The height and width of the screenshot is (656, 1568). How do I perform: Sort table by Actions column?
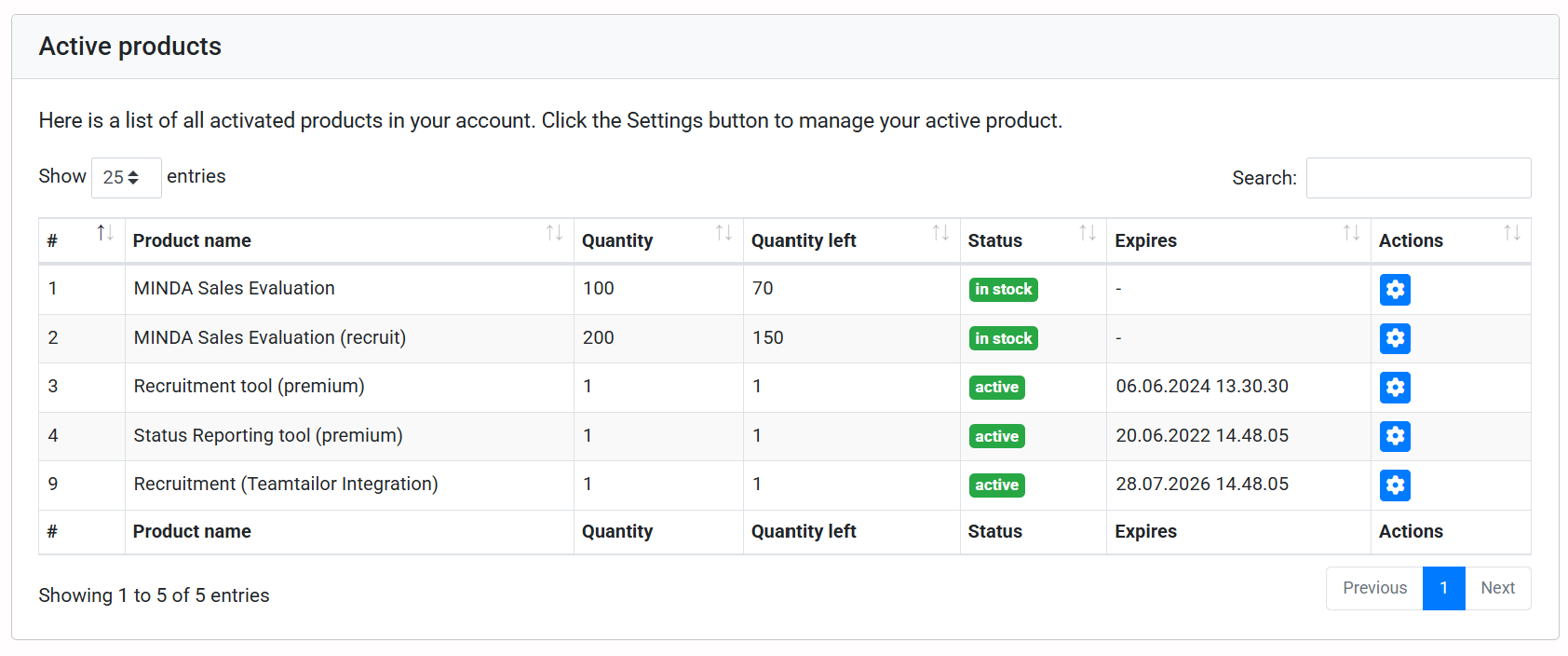[1449, 240]
